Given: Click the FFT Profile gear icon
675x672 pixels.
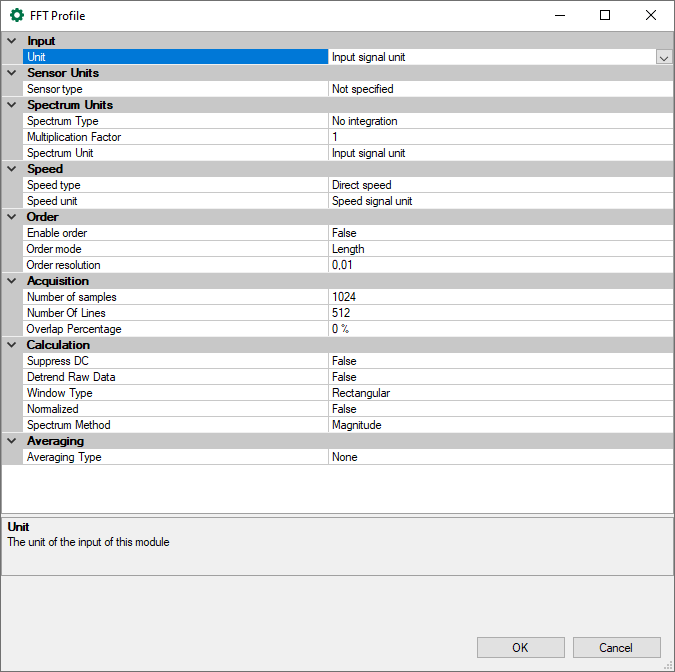Looking at the screenshot, I should [x=17, y=15].
